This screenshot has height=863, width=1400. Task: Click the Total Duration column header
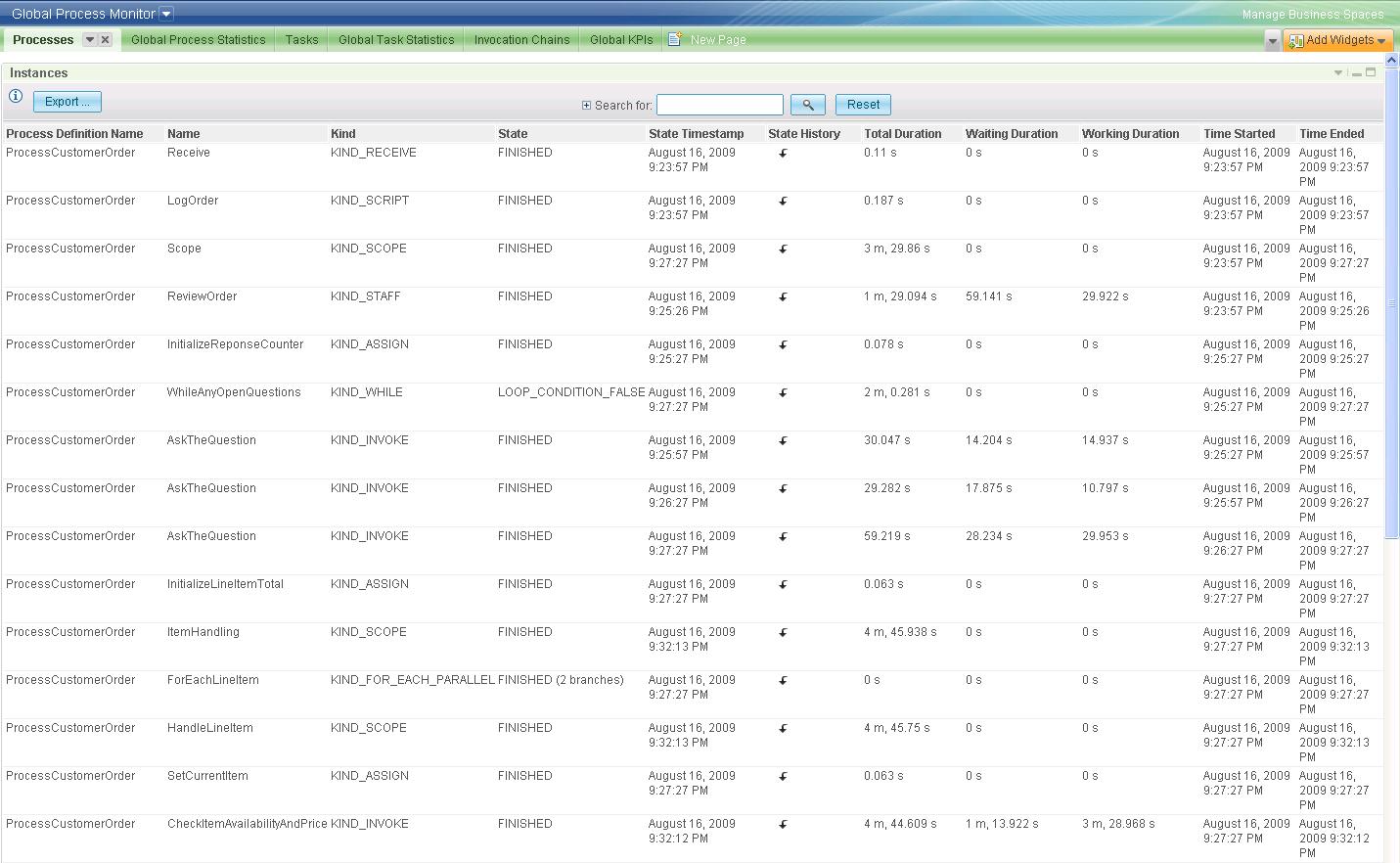point(903,134)
